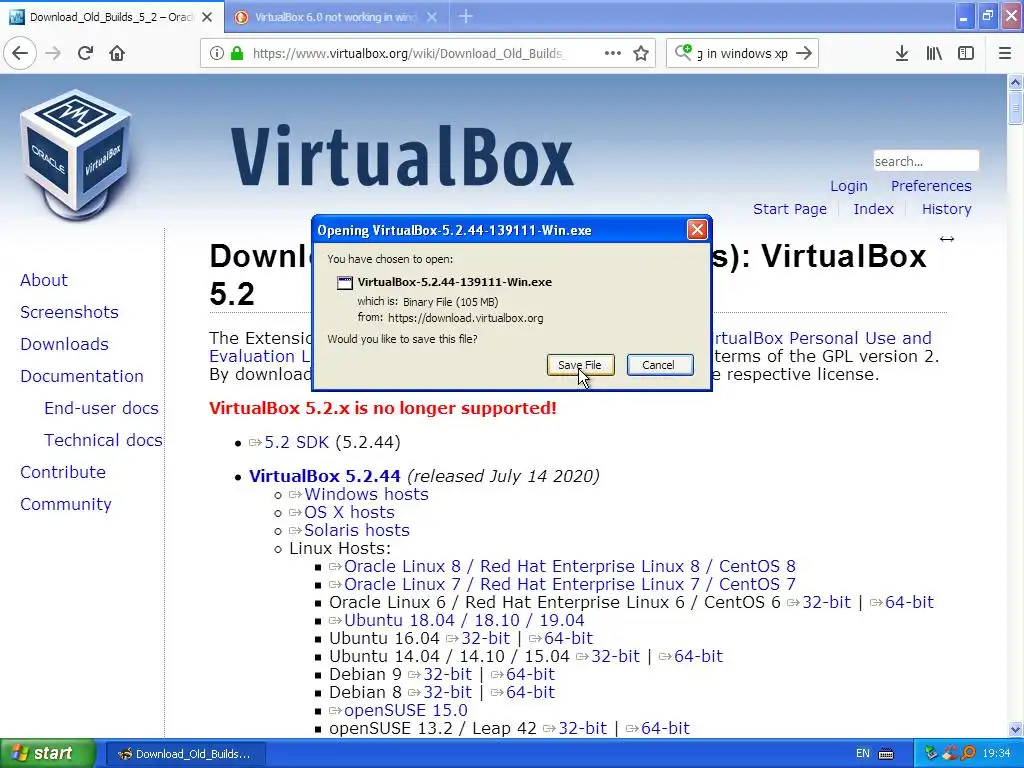Click the page scrollbar down arrow
The image size is (1024, 768).
1015,729
